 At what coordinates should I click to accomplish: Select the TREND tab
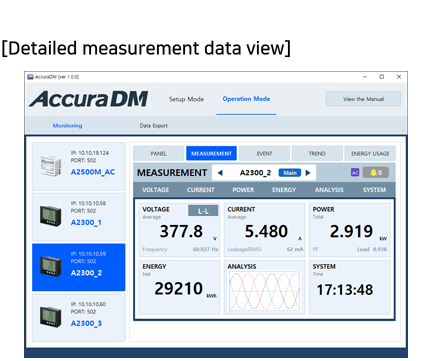317,153
